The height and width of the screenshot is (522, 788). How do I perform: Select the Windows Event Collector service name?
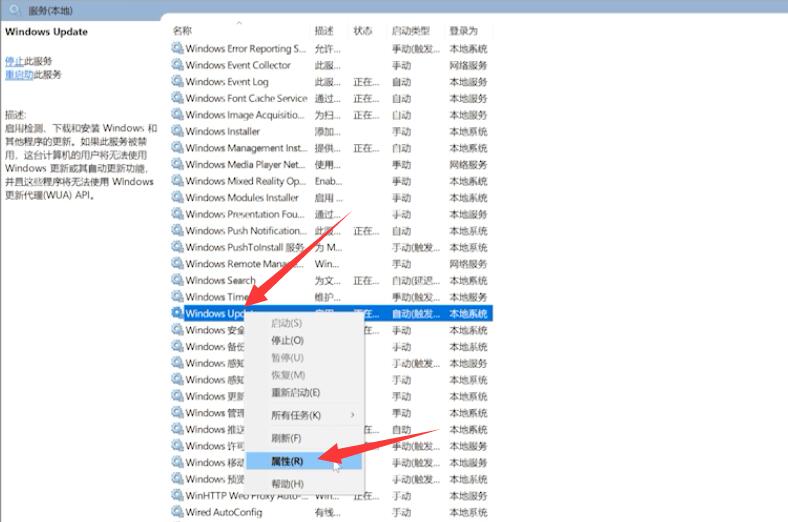click(x=238, y=65)
